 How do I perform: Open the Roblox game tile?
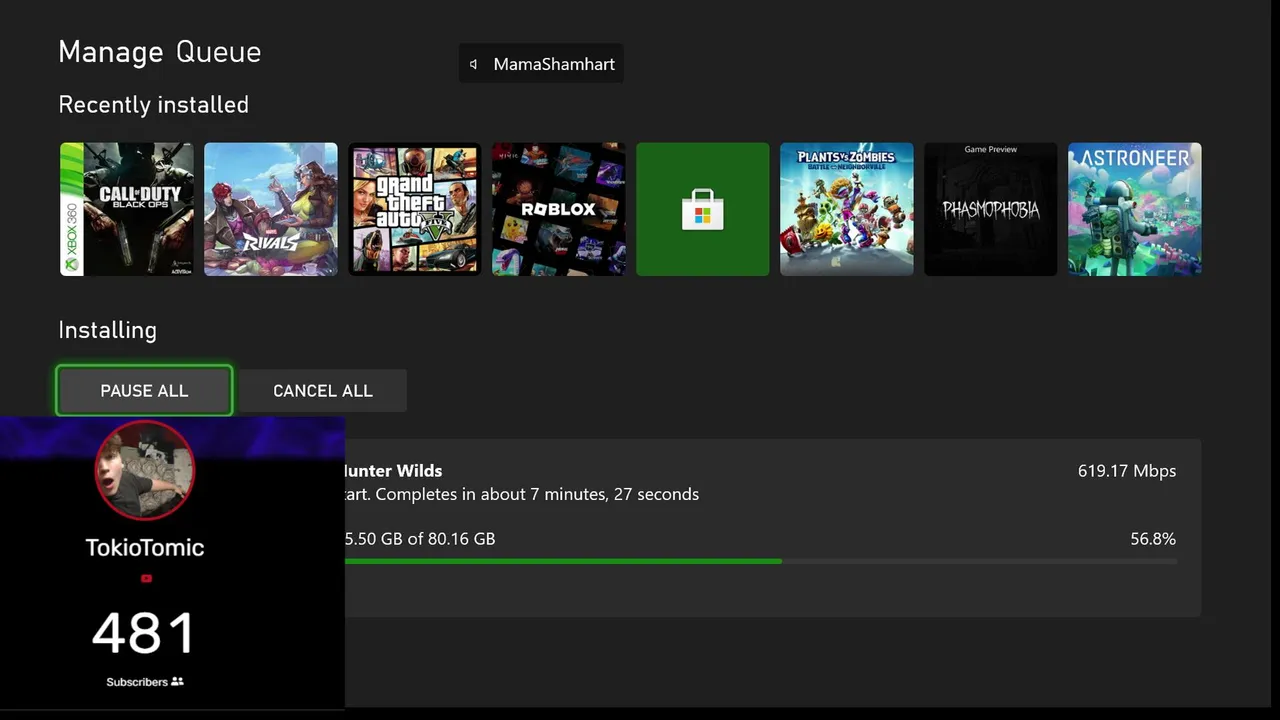tap(559, 209)
